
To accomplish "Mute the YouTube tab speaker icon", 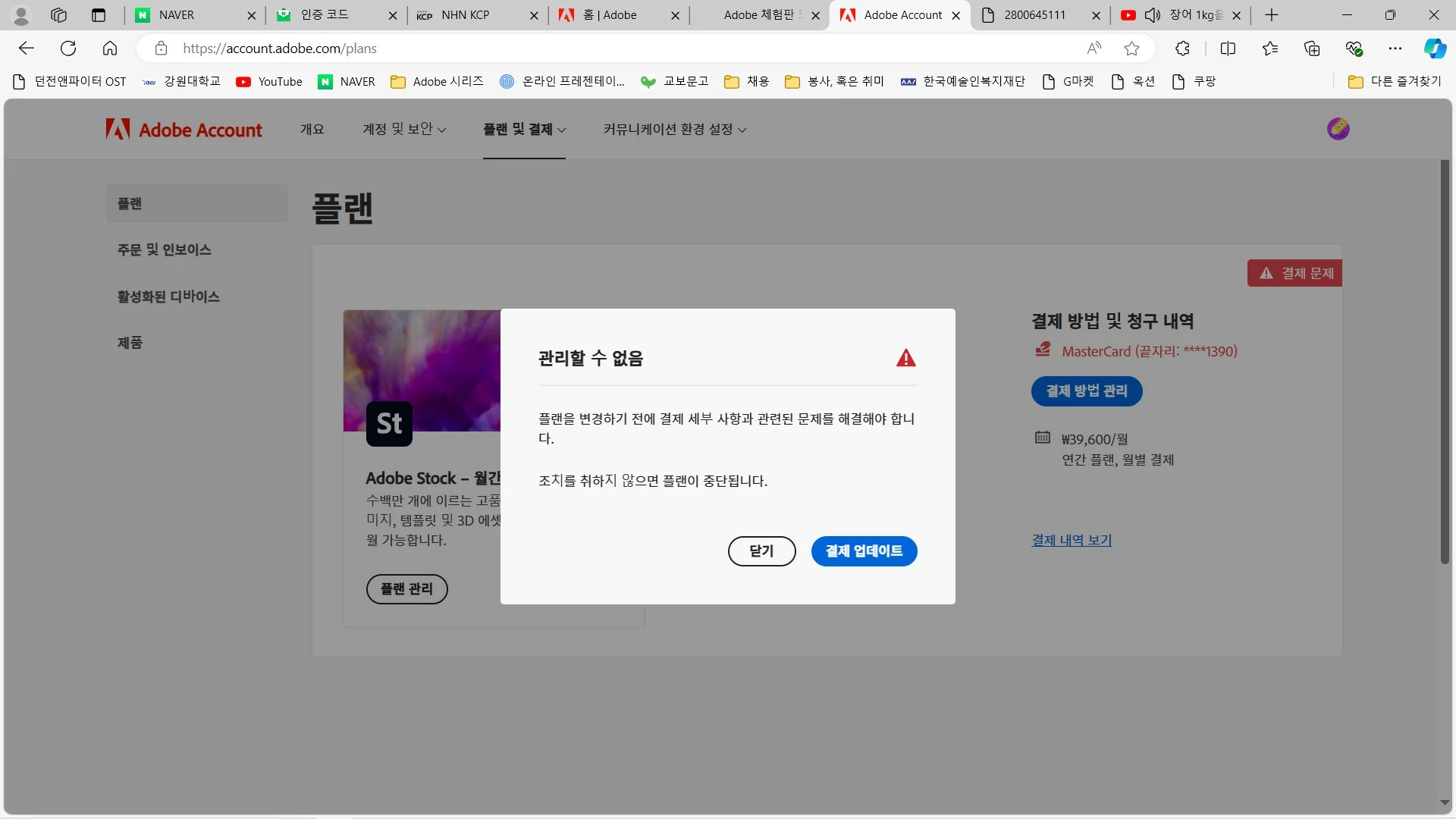I will coord(1153,15).
